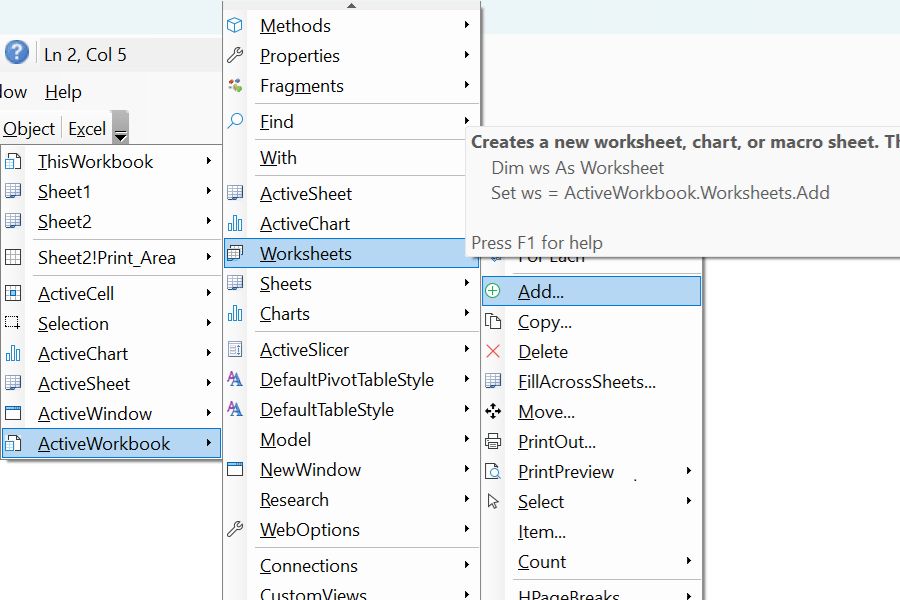This screenshot has height=600, width=900.
Task: Expand the Count submenu arrow
Action: [688, 562]
